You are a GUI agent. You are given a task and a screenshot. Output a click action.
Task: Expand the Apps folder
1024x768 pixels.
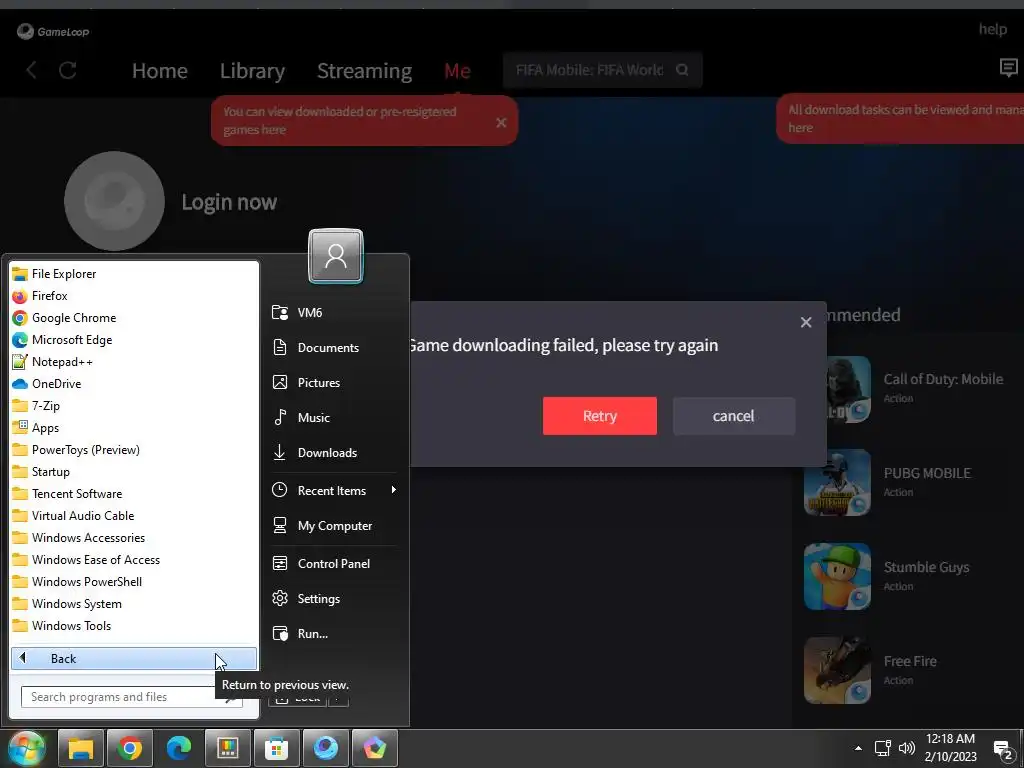click(x=134, y=428)
